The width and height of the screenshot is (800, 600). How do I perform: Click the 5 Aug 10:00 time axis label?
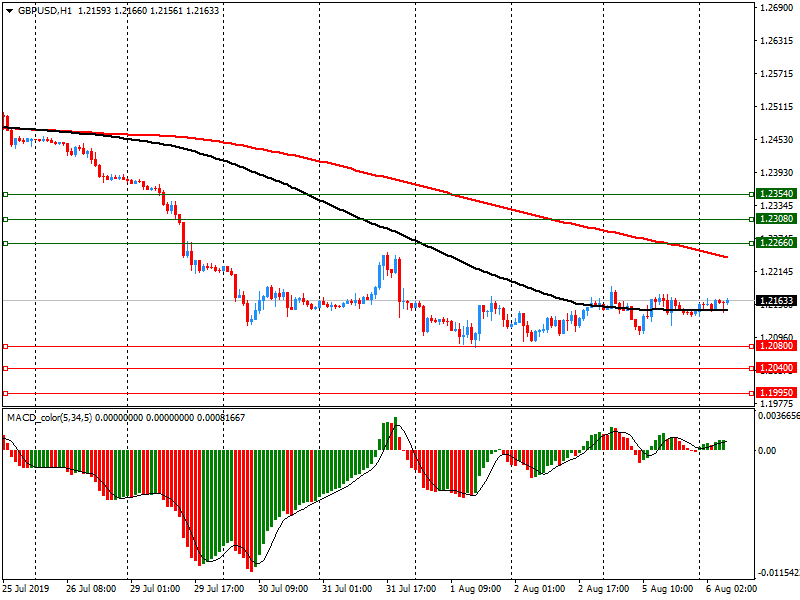667,589
